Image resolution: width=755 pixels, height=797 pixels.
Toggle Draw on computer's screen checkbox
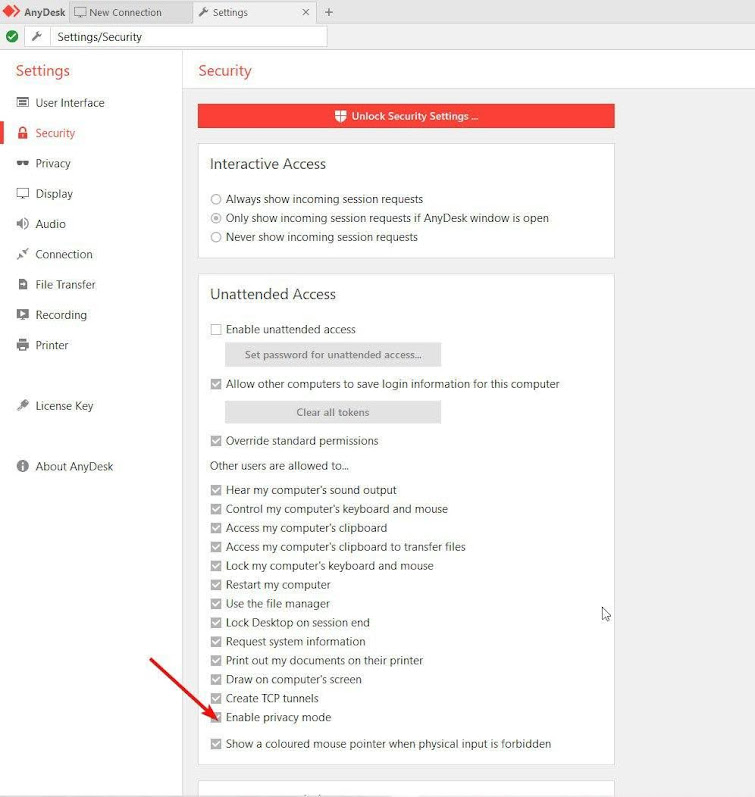coord(216,679)
